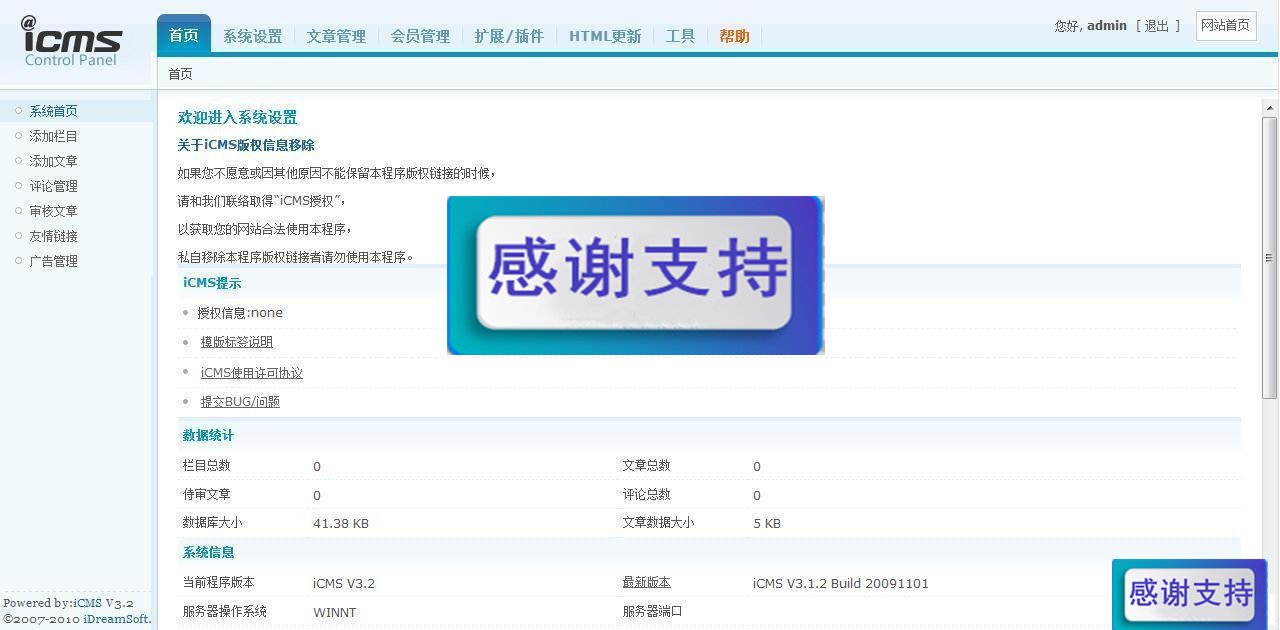Select 系统首页 in the sidebar
Image resolution: width=1280 pixels, height=630 pixels.
[x=54, y=111]
